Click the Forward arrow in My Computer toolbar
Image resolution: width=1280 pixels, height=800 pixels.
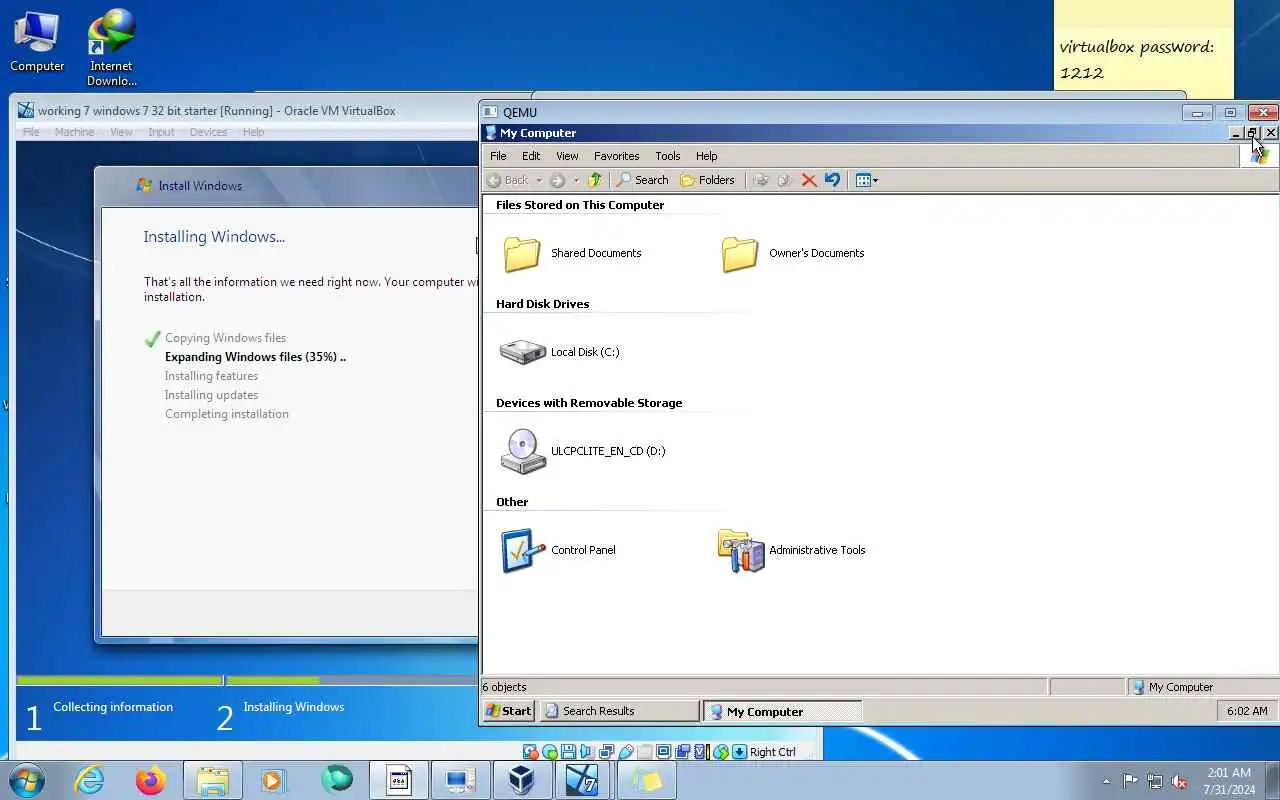[557, 180]
